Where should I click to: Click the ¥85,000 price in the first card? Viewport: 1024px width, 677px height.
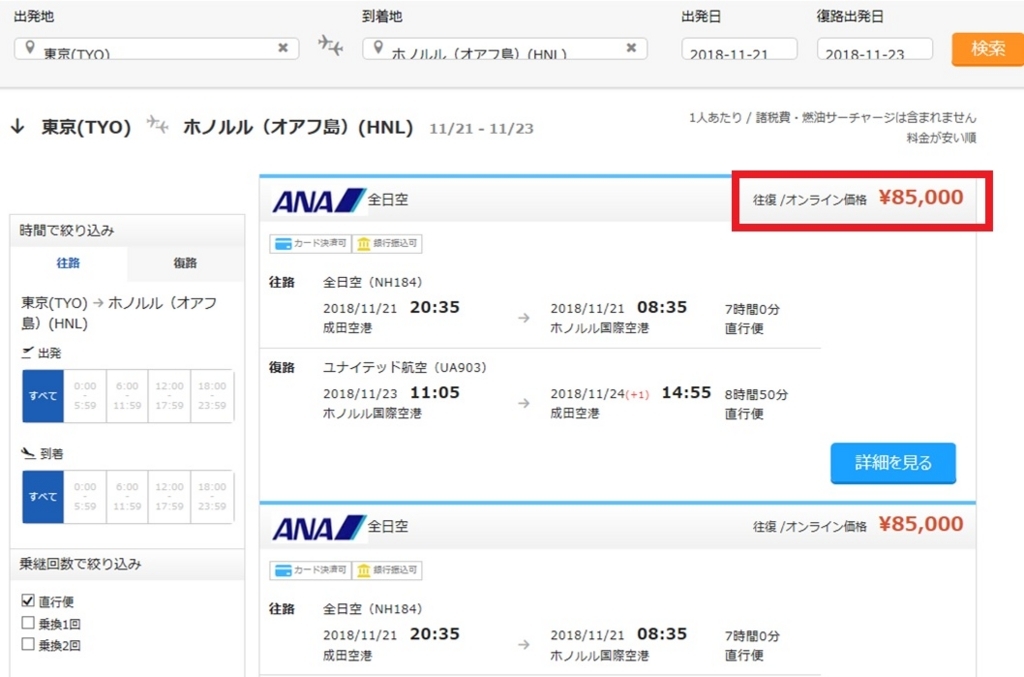[921, 197]
